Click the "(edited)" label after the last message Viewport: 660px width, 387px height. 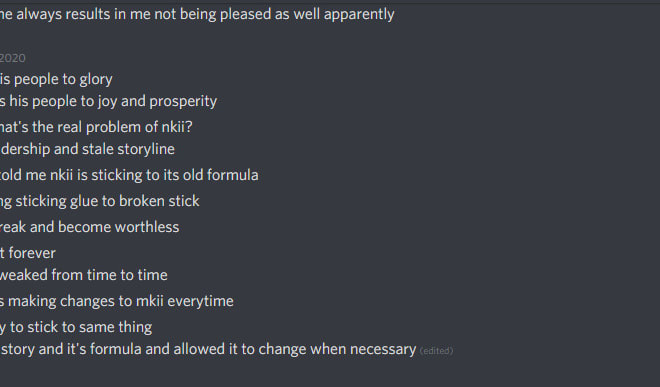[436, 350]
